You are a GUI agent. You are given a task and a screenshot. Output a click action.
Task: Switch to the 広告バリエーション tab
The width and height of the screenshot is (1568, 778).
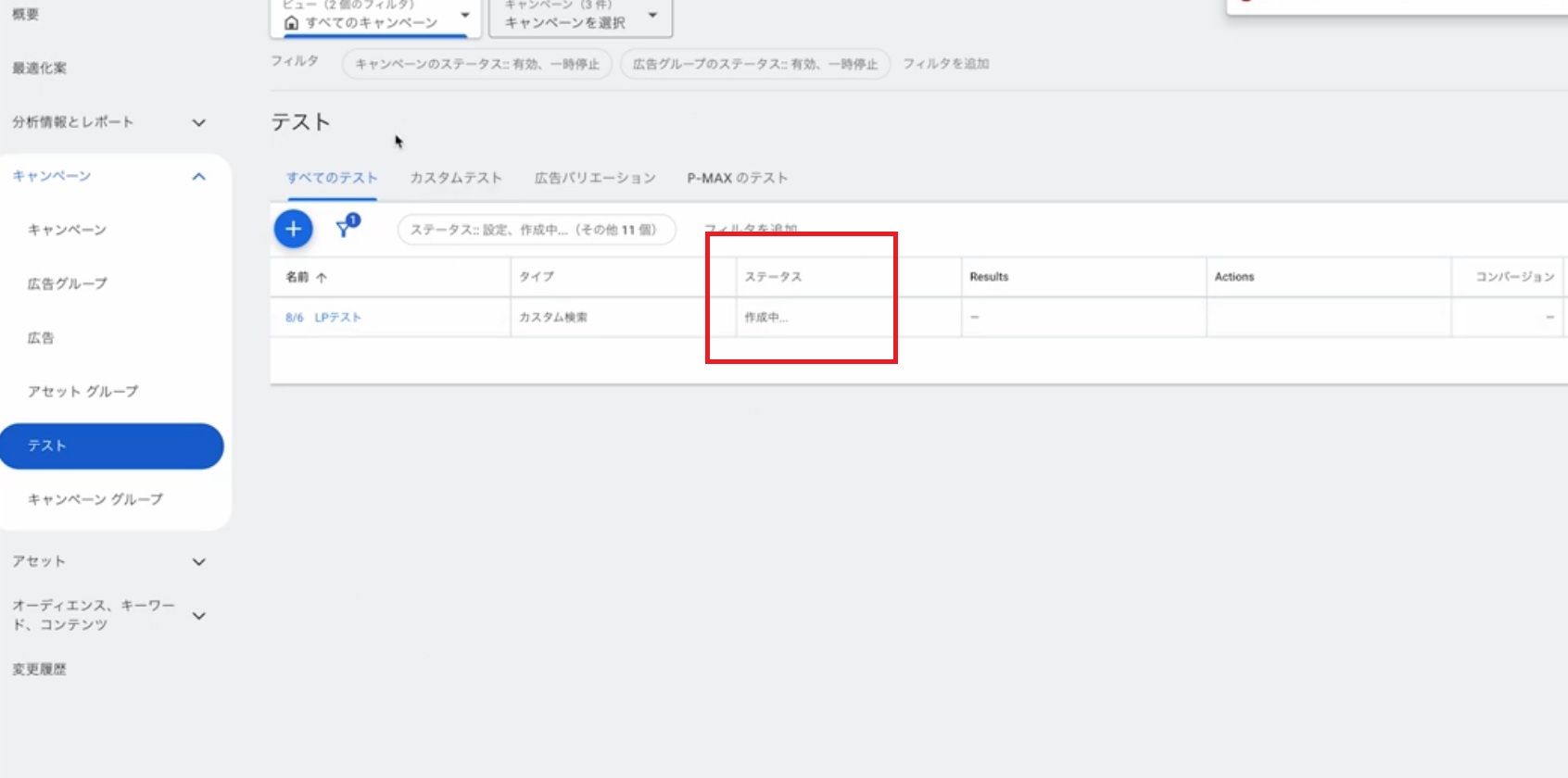tap(595, 178)
